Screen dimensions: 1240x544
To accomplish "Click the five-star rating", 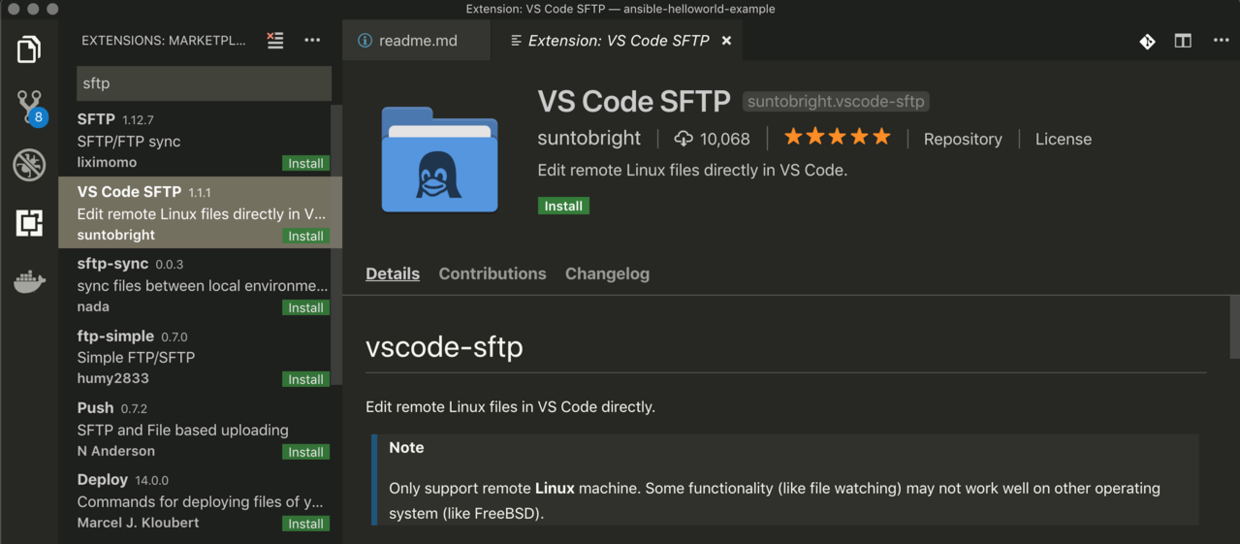I will (x=837, y=137).
